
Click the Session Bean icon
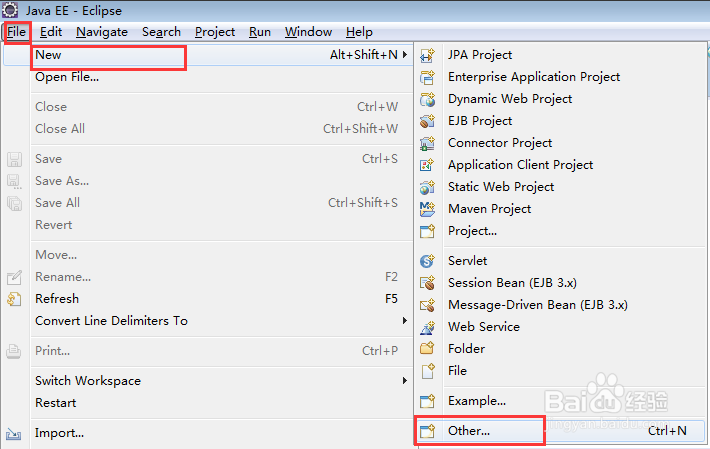point(427,283)
